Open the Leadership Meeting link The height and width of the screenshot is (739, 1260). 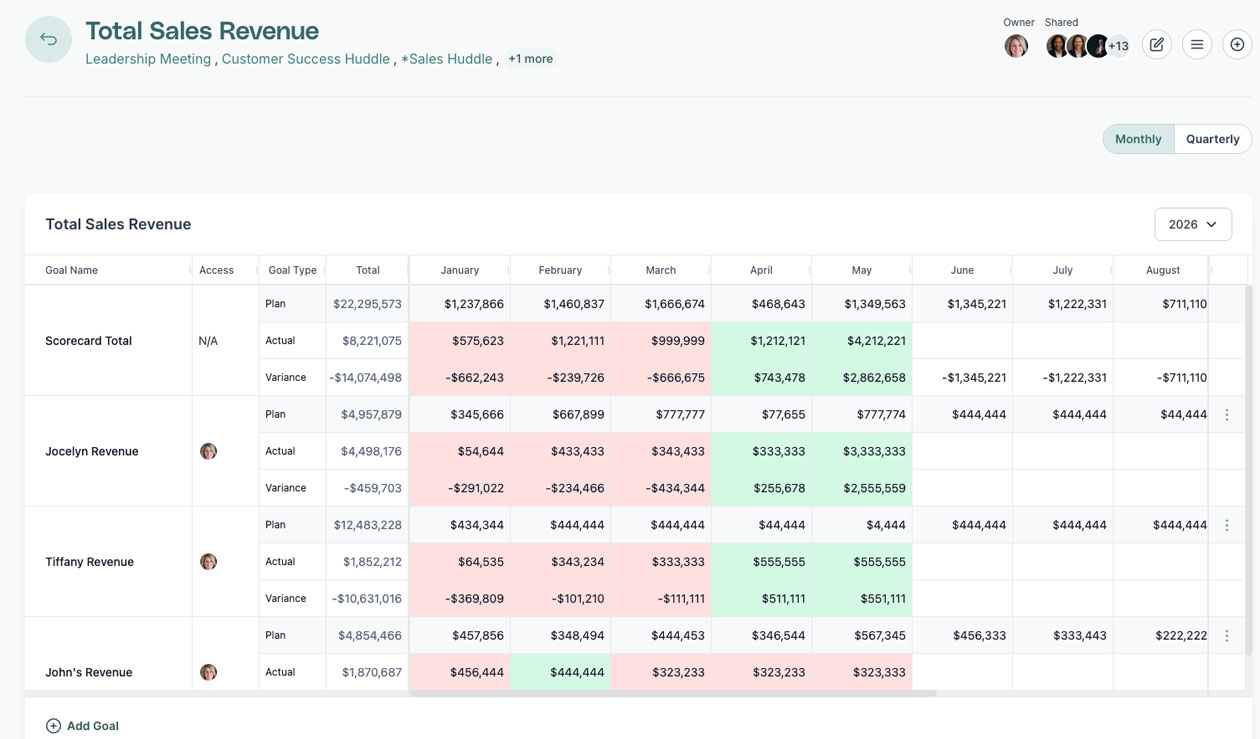pyautogui.click(x=148, y=59)
